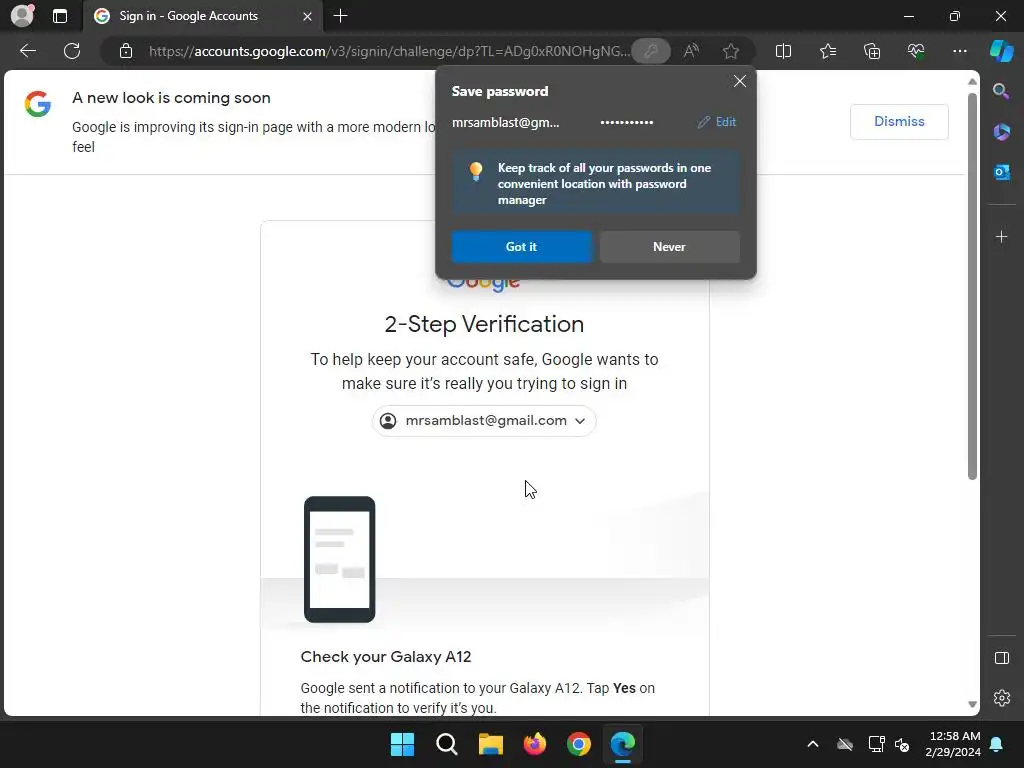Click the Google logo in banner

[x=38, y=104]
